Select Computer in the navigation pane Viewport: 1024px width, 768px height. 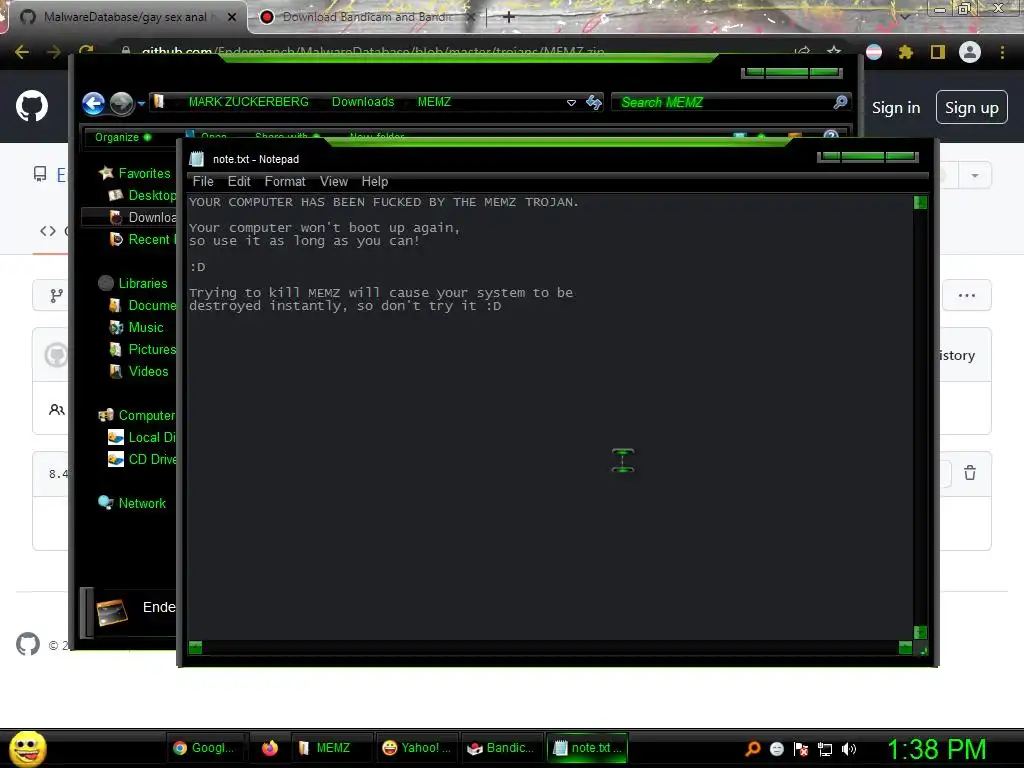[137, 415]
